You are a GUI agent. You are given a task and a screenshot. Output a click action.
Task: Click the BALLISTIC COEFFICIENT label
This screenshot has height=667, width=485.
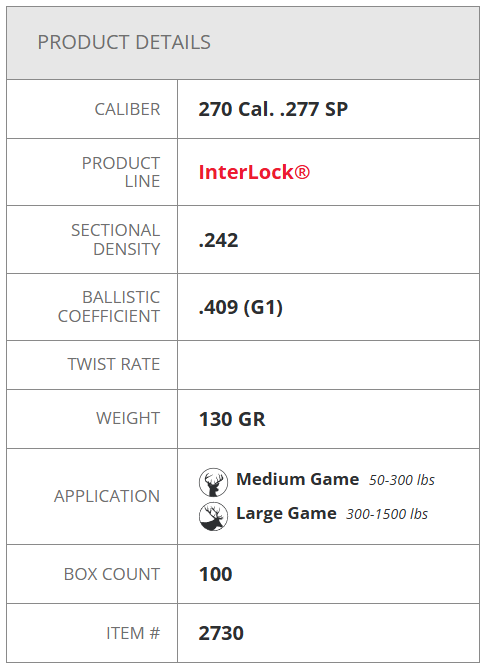pos(109,307)
